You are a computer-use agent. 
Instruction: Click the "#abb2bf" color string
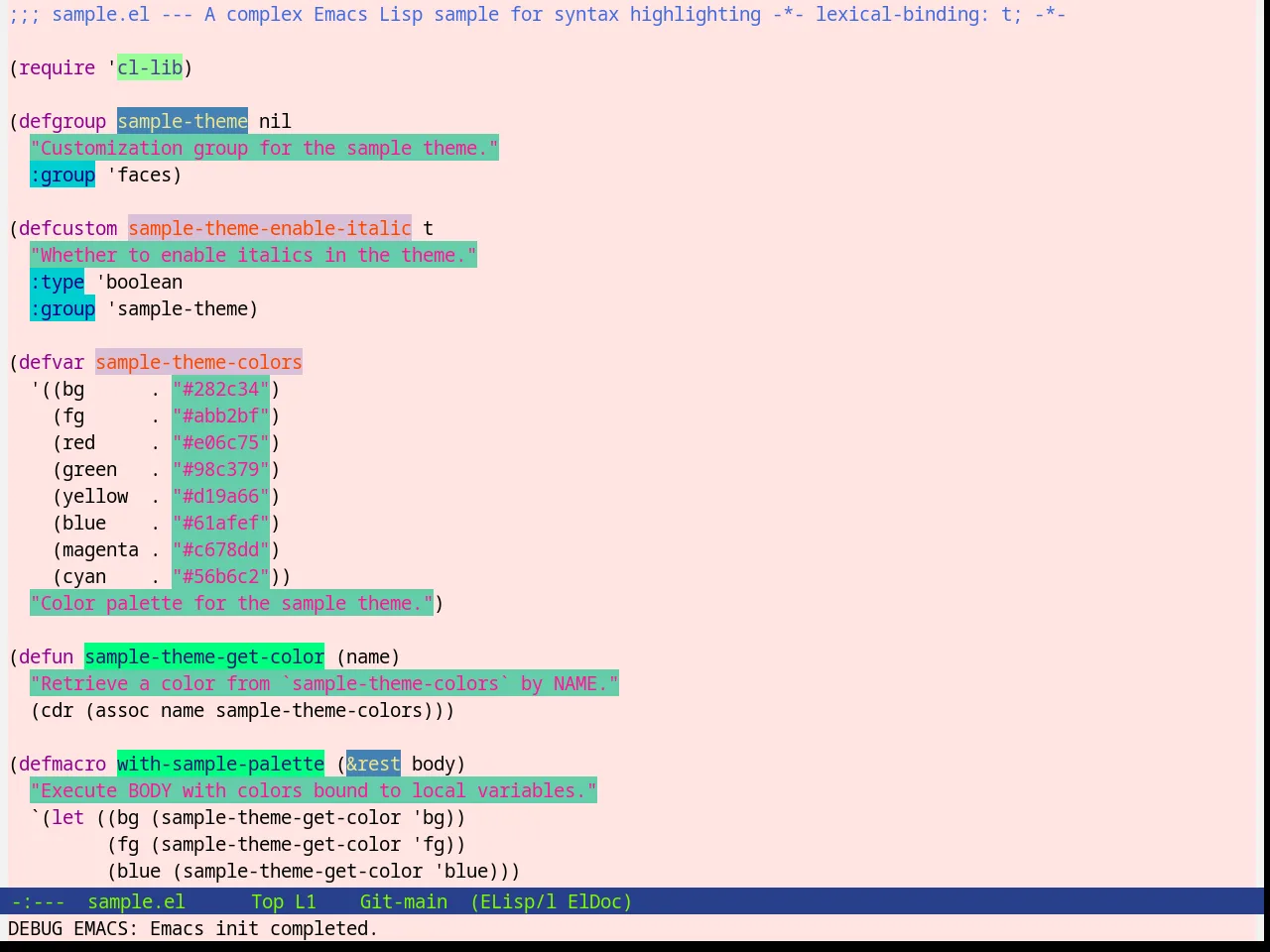220,416
